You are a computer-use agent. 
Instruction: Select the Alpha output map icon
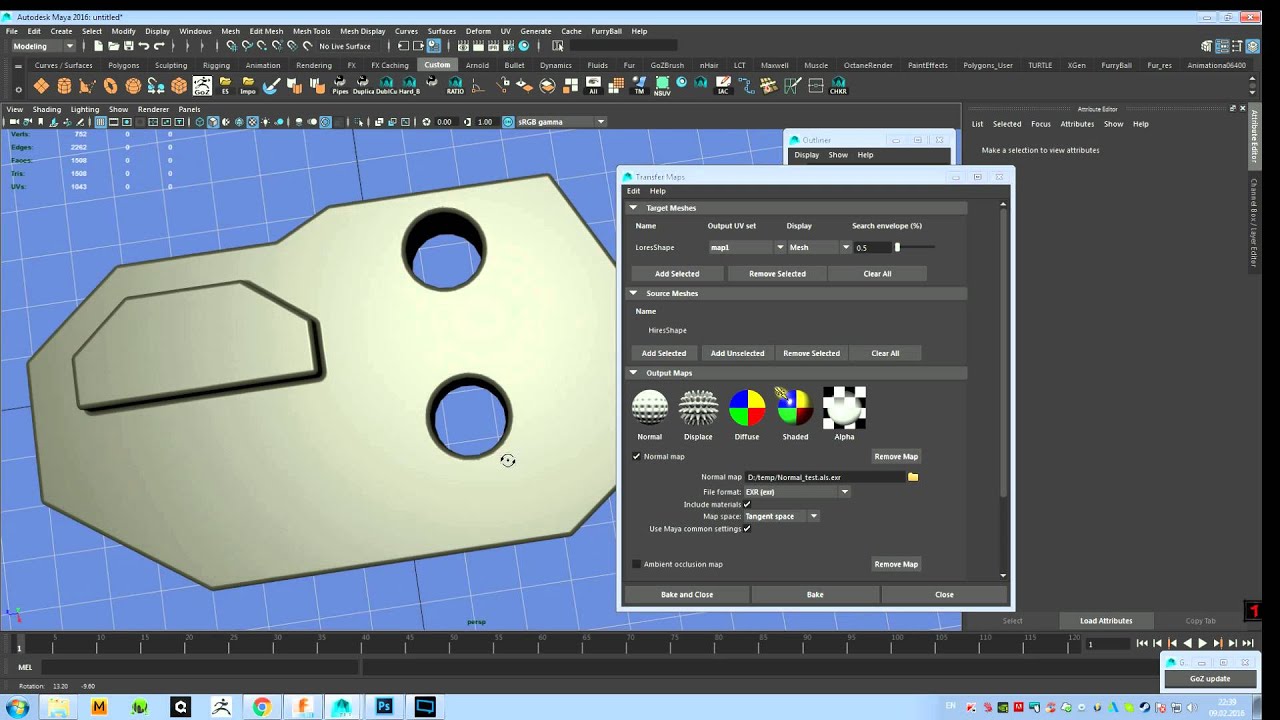844,408
